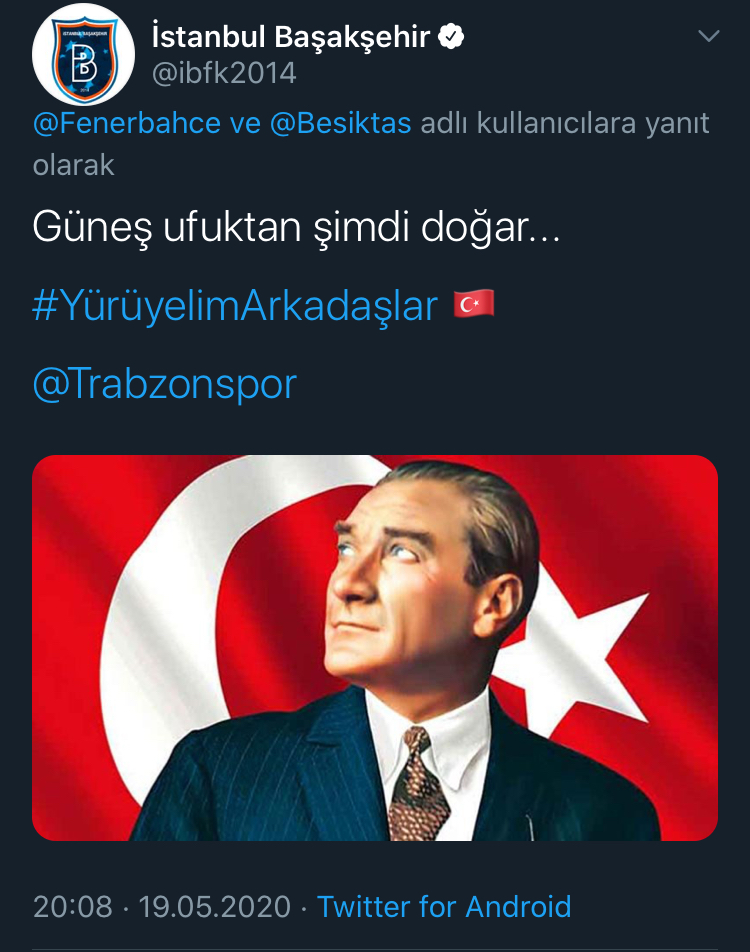The height and width of the screenshot is (952, 750).
Task: View the attached portrait photo
Action: pos(375,648)
